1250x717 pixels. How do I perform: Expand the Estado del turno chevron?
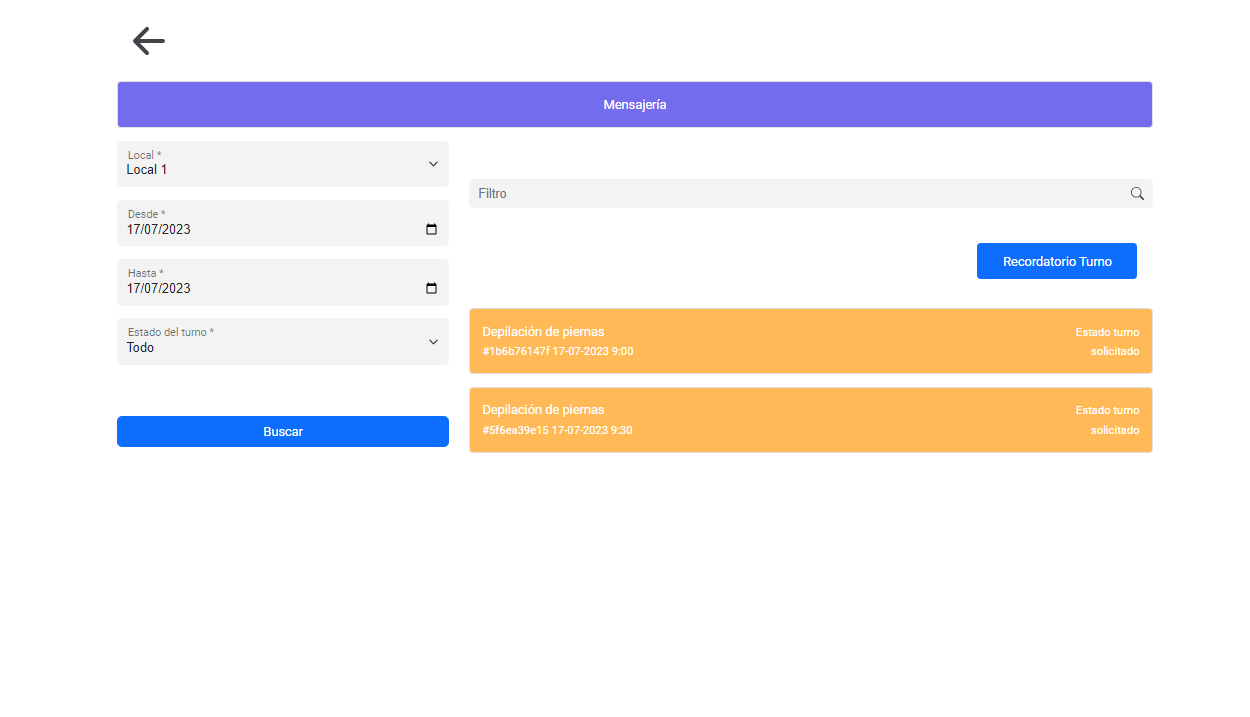point(433,342)
